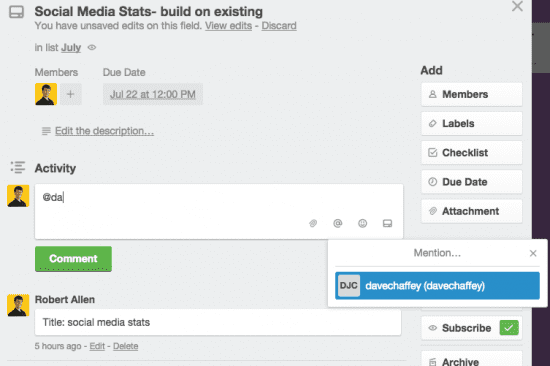
Task: Click the attachment paperclip icon in comment box
Action: pyautogui.click(x=313, y=223)
